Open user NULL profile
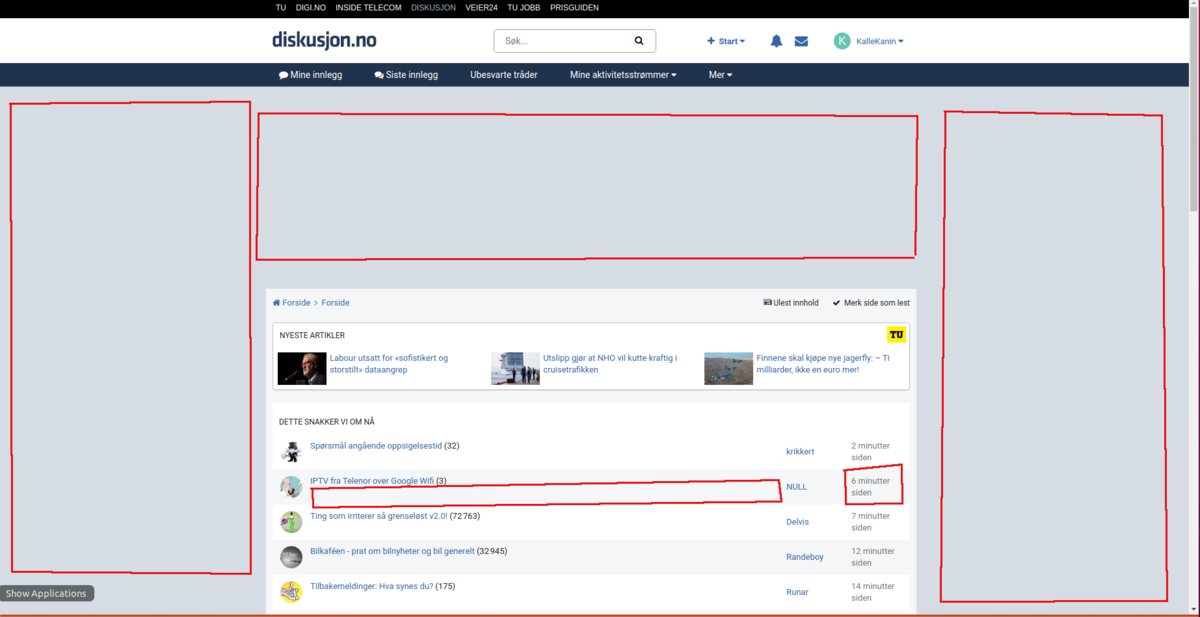Screen dimensions: 1200x617 pyautogui.click(x=796, y=487)
